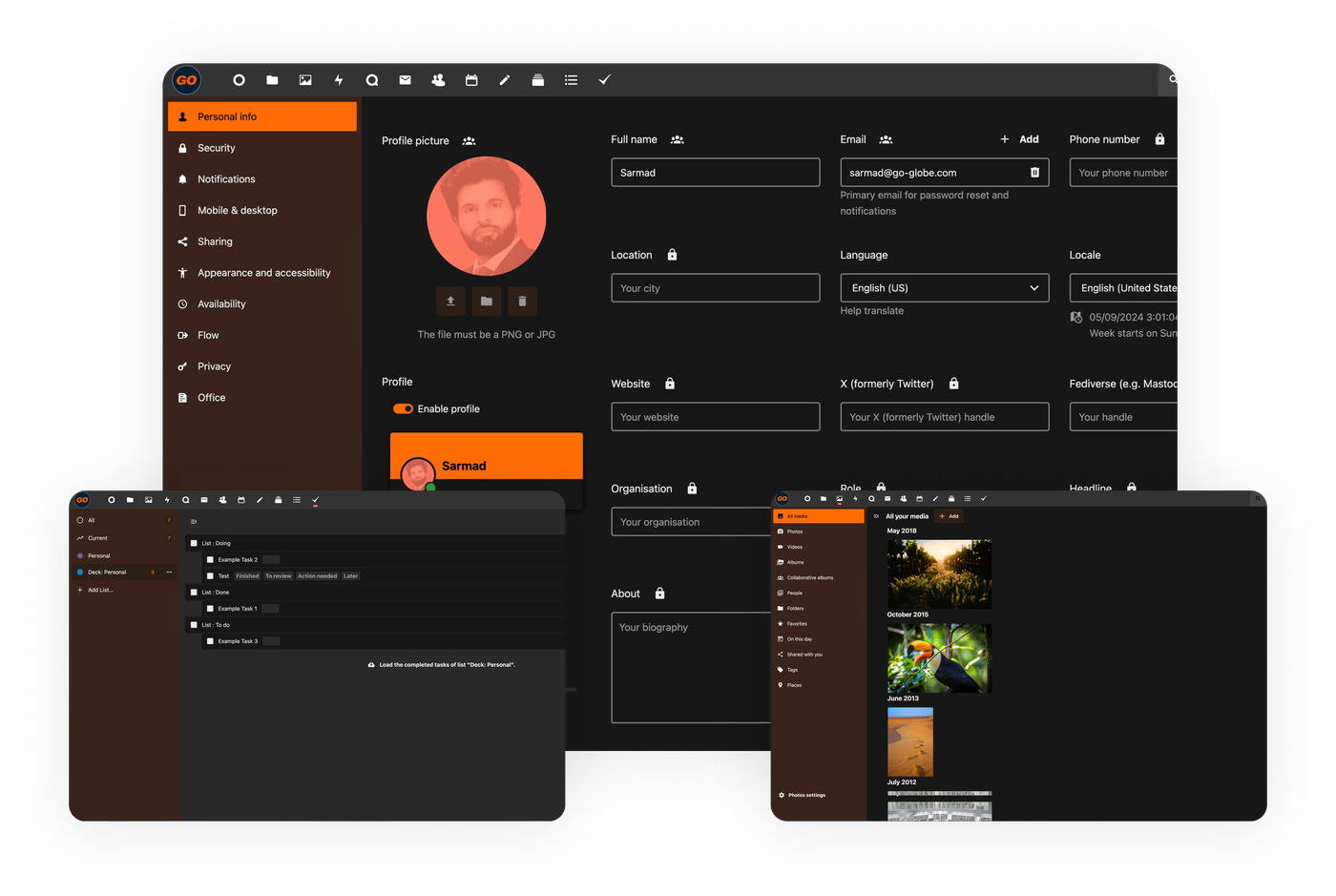The image size is (1336, 896).
Task: Delete the sarmad@go-globe.com email via trash icon
Action: (x=1034, y=173)
